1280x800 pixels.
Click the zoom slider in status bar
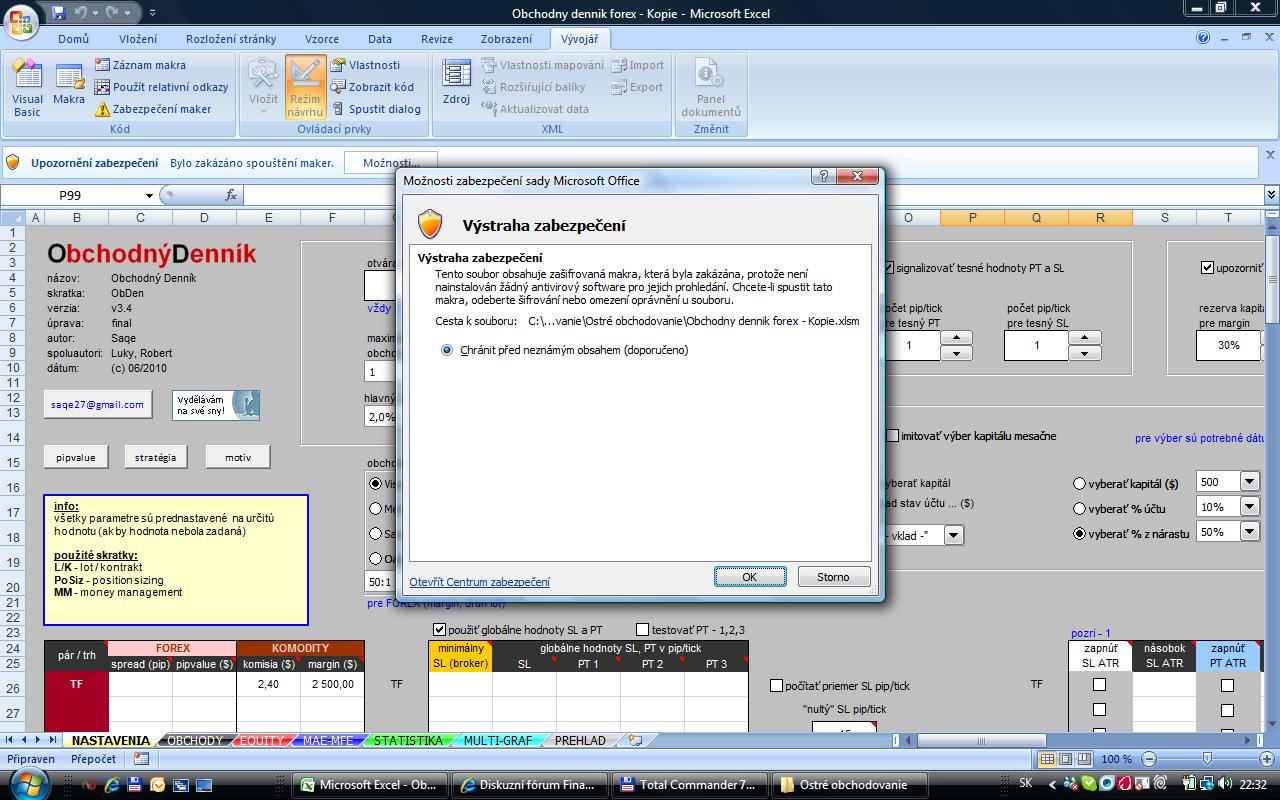point(1207,759)
